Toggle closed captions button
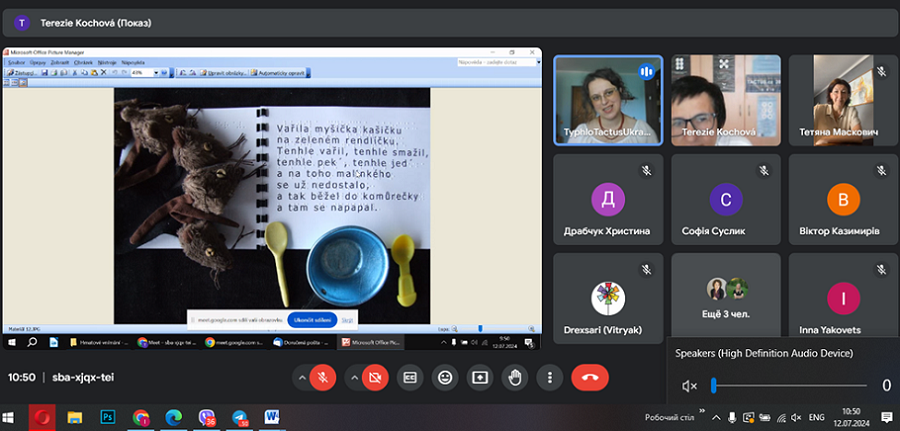Image resolution: width=900 pixels, height=431 pixels. tap(410, 378)
